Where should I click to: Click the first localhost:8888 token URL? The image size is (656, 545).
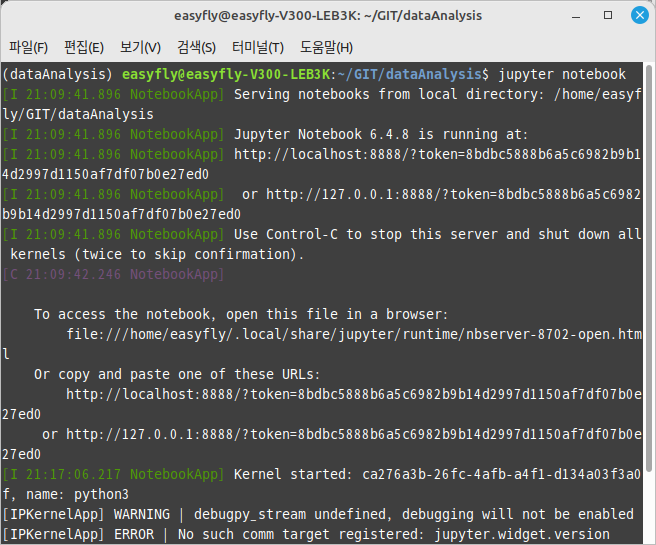[322, 164]
